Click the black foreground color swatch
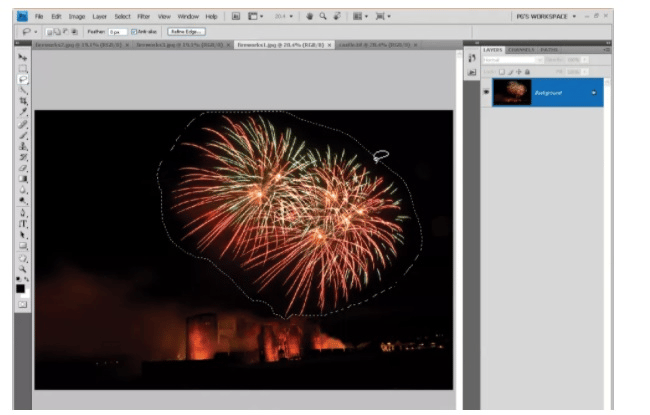 coord(20,289)
